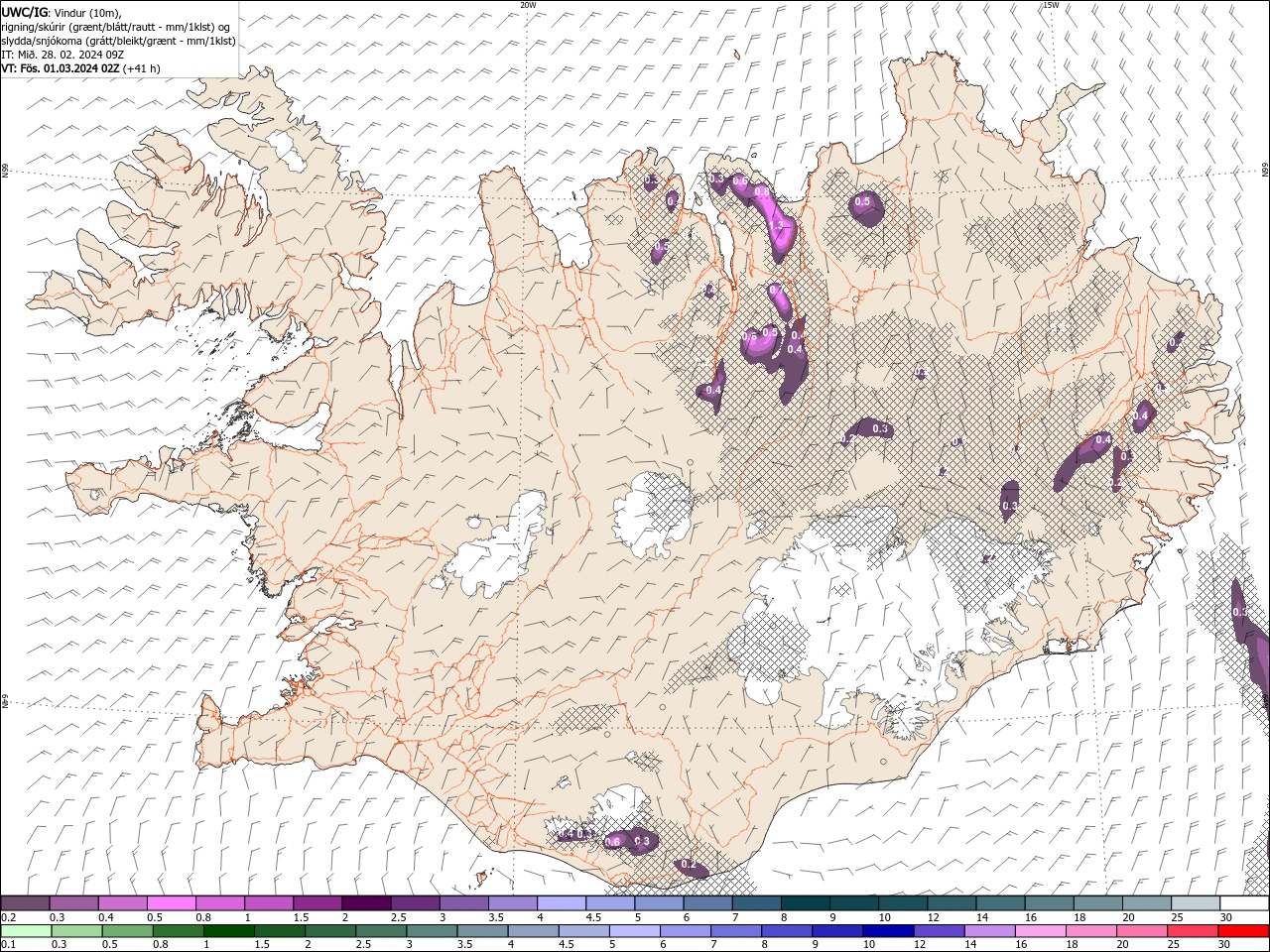Select top-row legend swatch starting at 12
This screenshot has height=952, width=1270.
pos(951,903)
